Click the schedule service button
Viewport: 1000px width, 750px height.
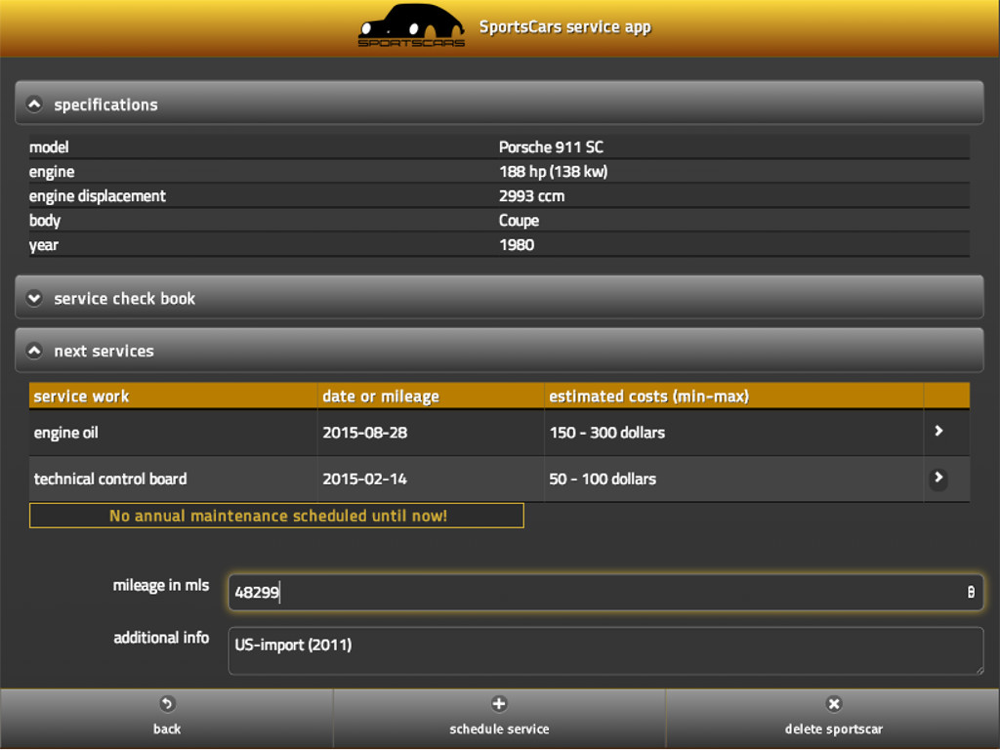499,718
